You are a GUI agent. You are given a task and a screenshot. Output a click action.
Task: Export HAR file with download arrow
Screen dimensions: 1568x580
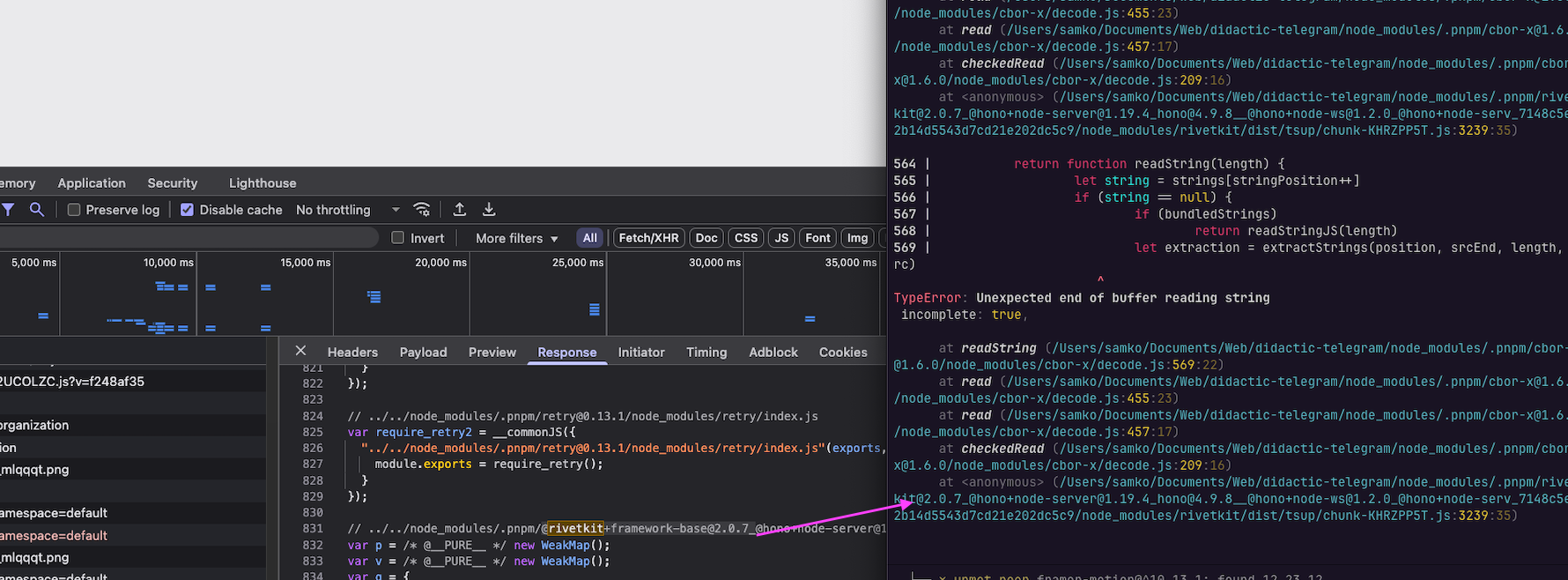(489, 210)
